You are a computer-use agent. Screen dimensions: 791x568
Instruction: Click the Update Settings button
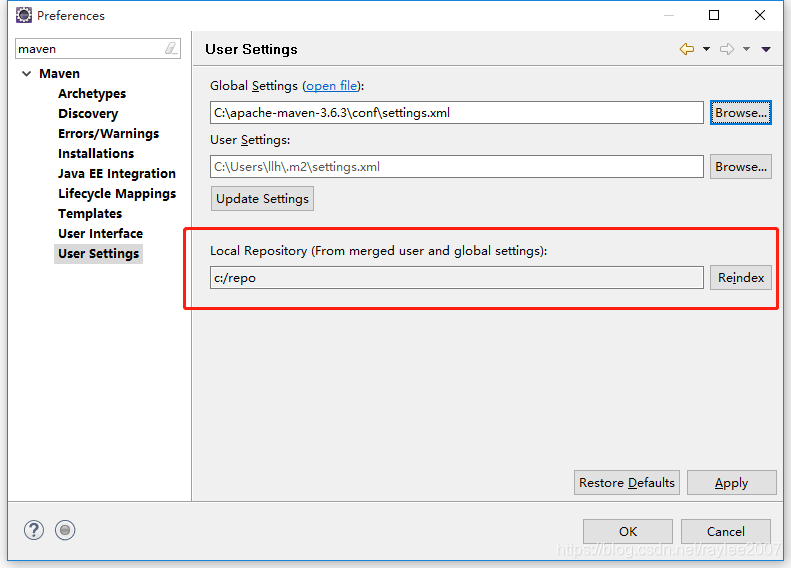(262, 199)
